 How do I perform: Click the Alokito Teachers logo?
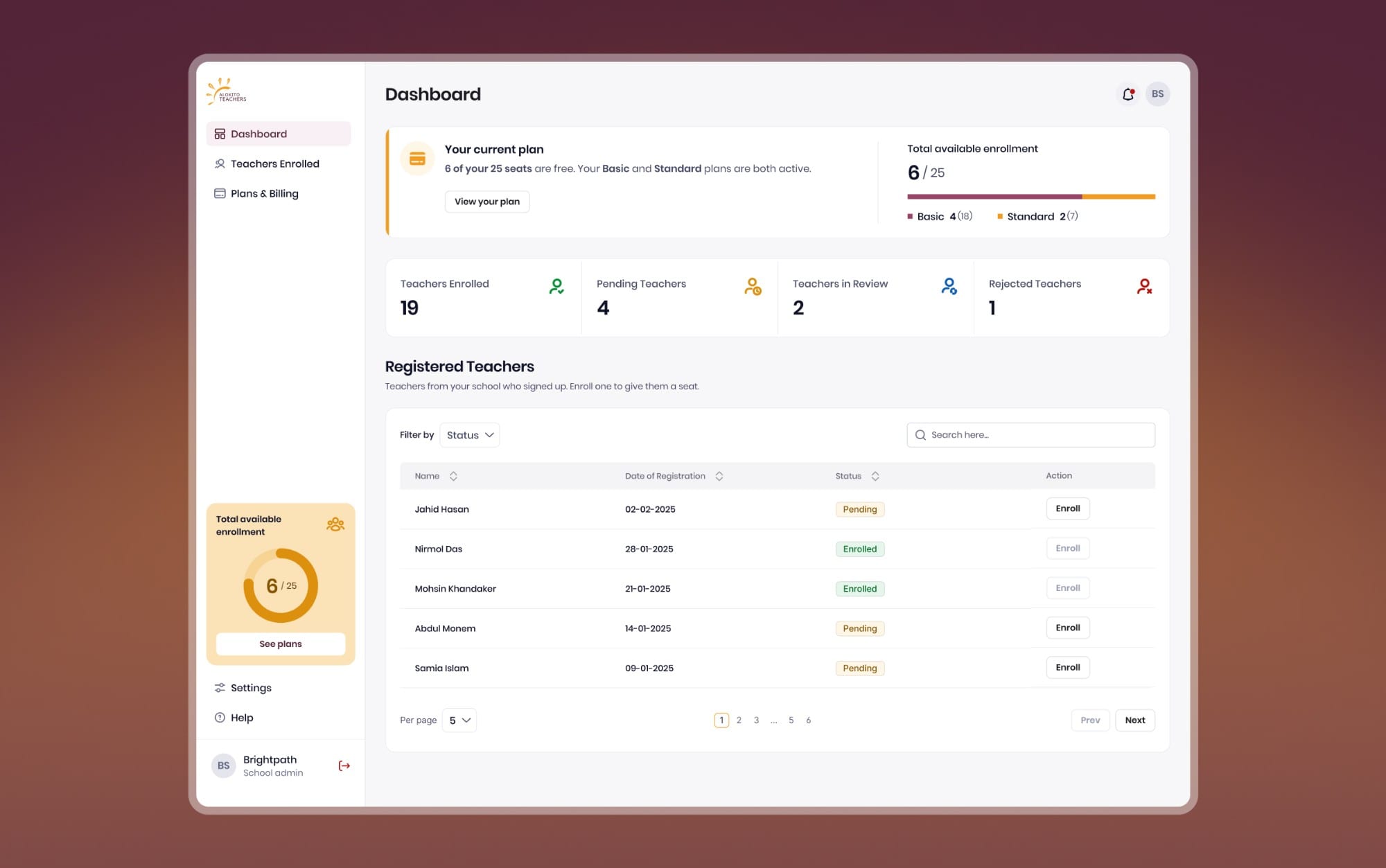tap(227, 91)
